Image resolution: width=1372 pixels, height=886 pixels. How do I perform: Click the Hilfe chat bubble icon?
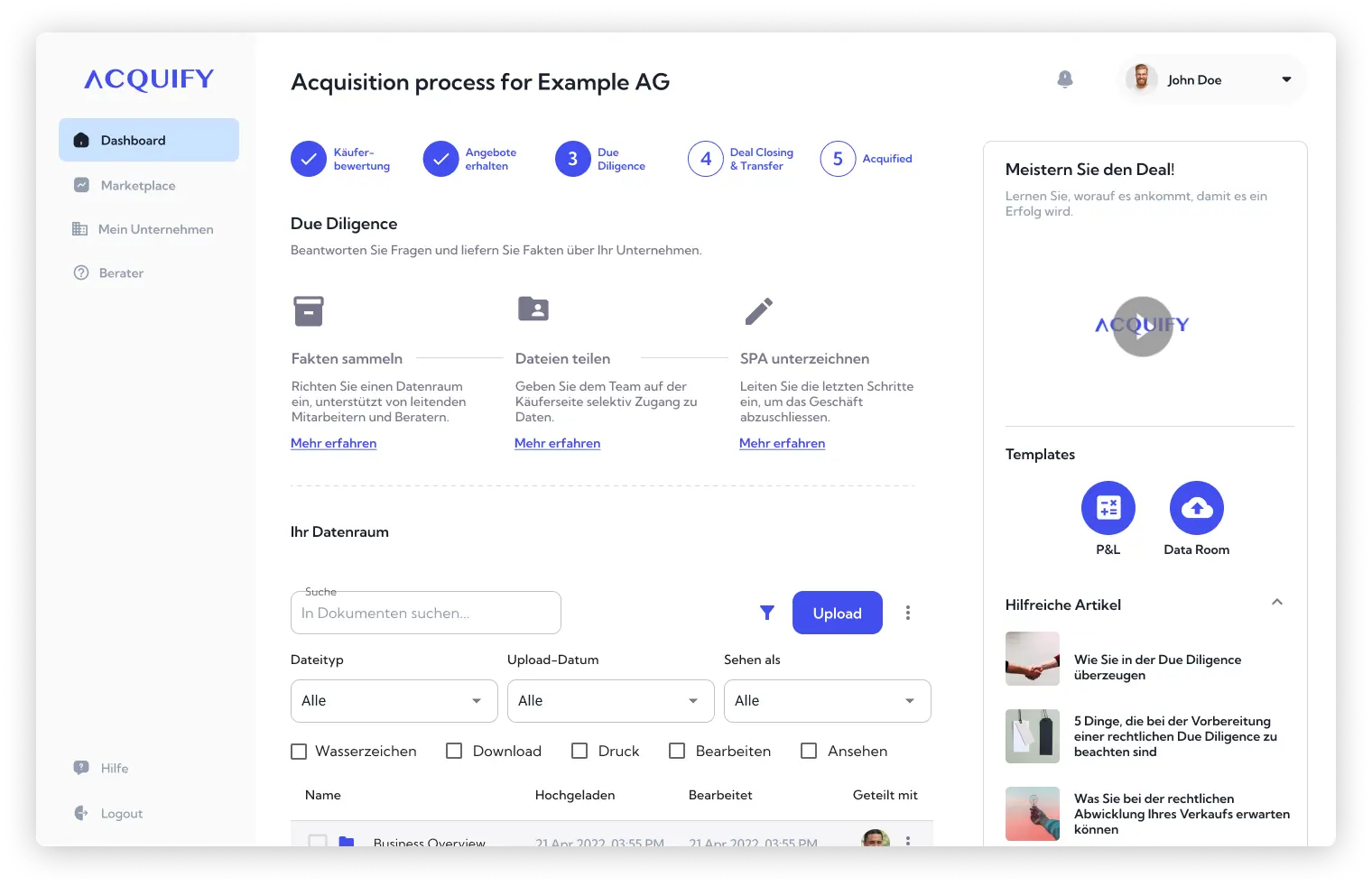[81, 768]
